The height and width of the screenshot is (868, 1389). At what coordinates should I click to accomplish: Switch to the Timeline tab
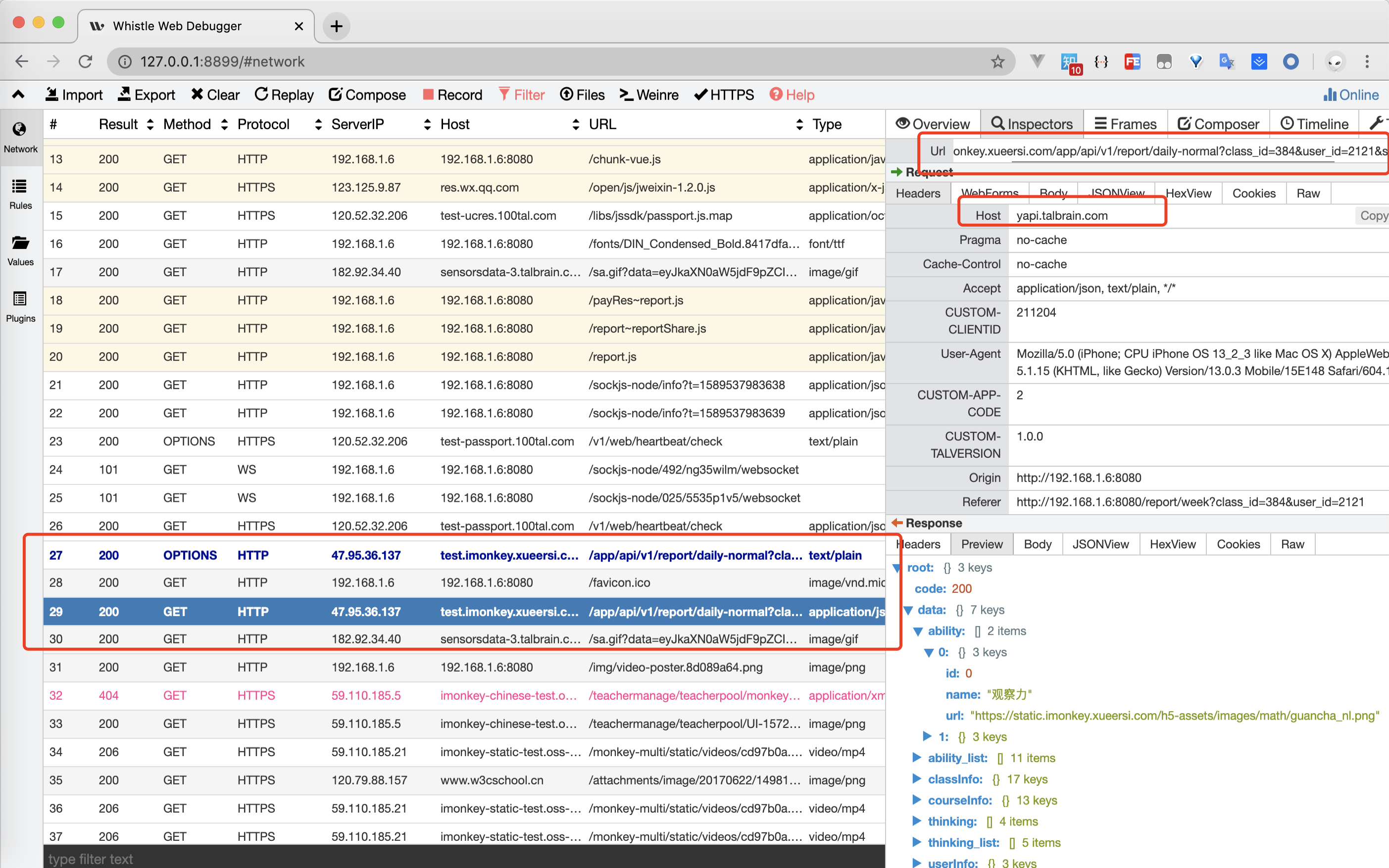1314,124
